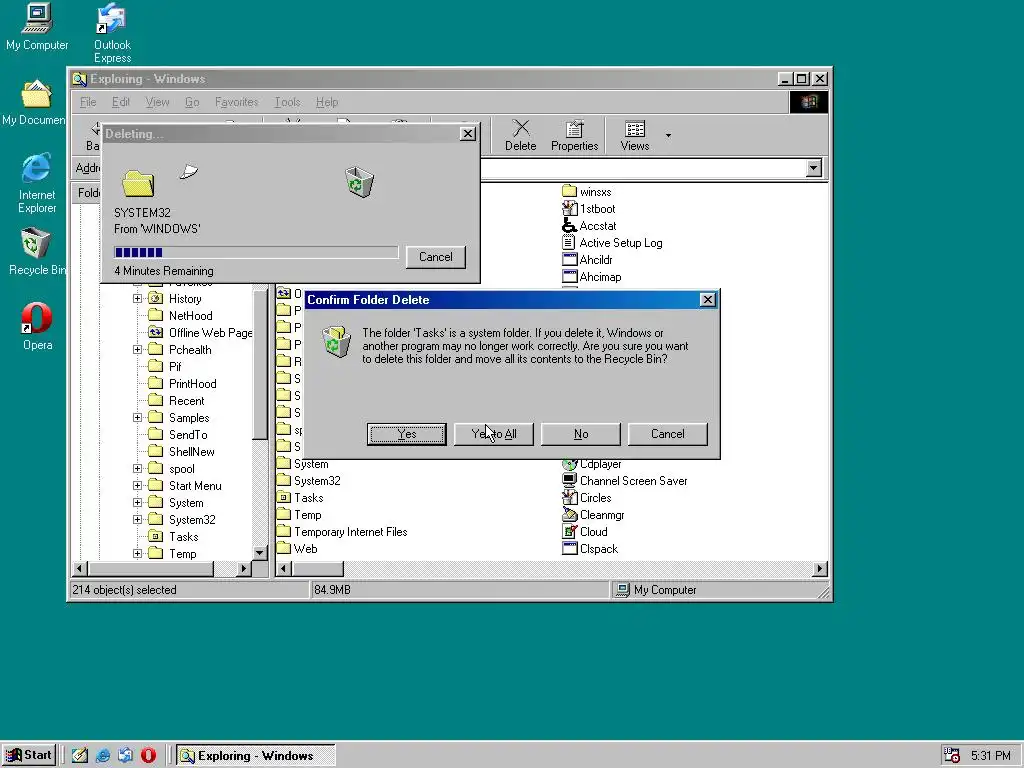The width and height of the screenshot is (1024, 768).
Task: Click Yes to All button
Action: click(494, 434)
